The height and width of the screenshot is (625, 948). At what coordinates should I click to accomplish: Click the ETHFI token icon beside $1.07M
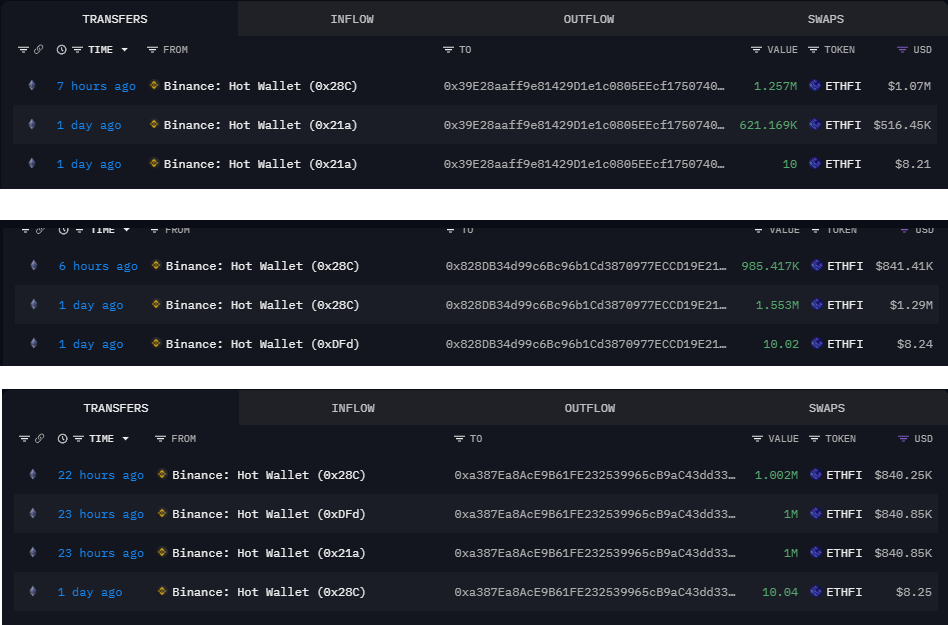(x=814, y=86)
